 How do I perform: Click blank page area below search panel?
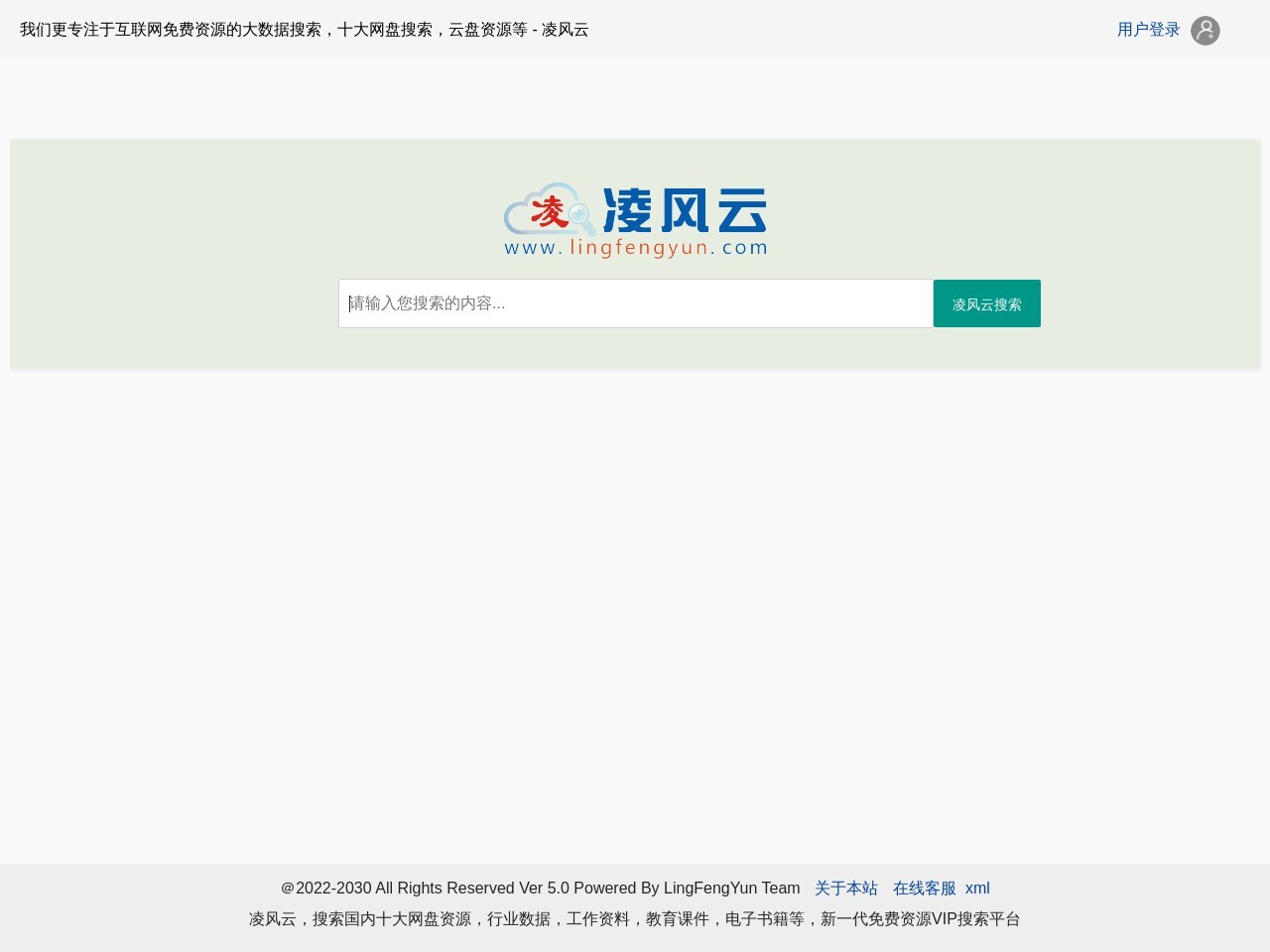point(635,595)
